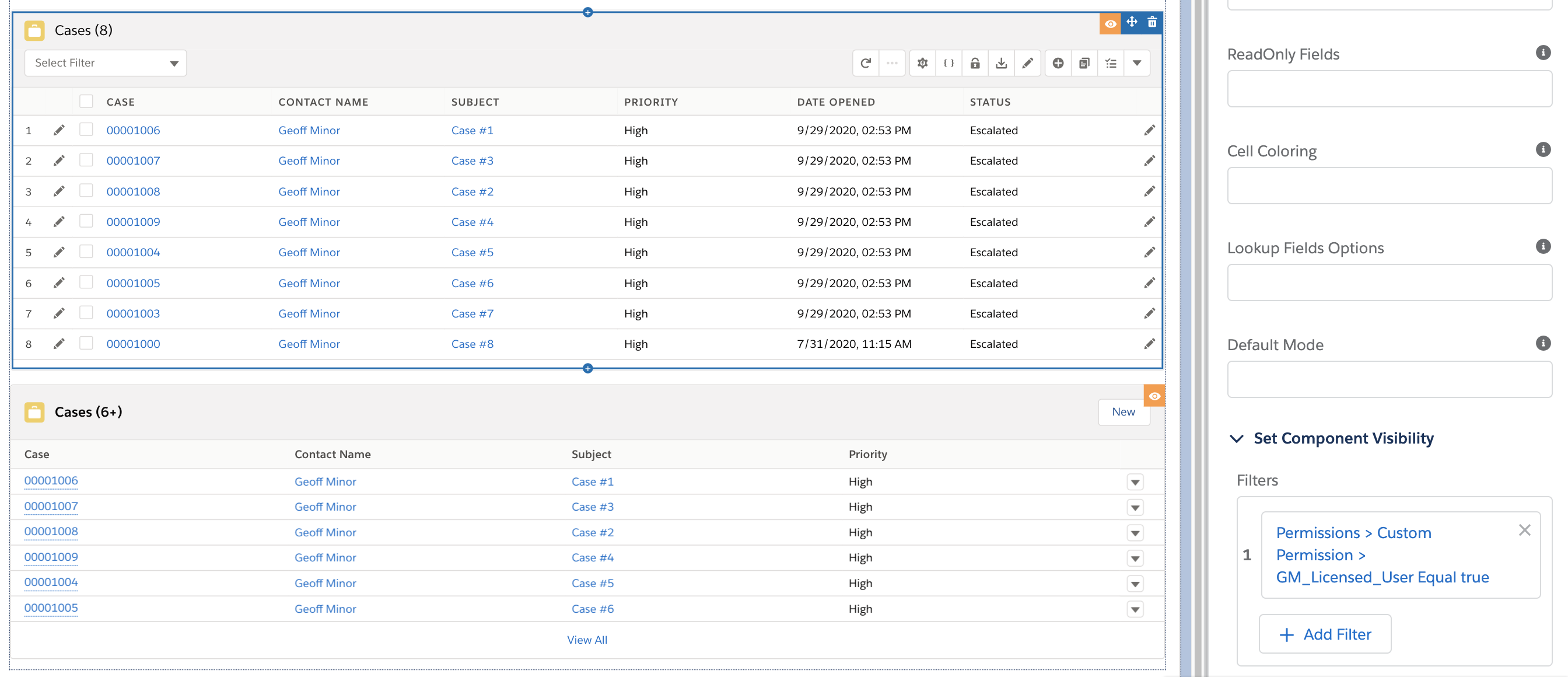Click the move arrows component icon
This screenshot has height=677, width=1568.
click(1132, 23)
